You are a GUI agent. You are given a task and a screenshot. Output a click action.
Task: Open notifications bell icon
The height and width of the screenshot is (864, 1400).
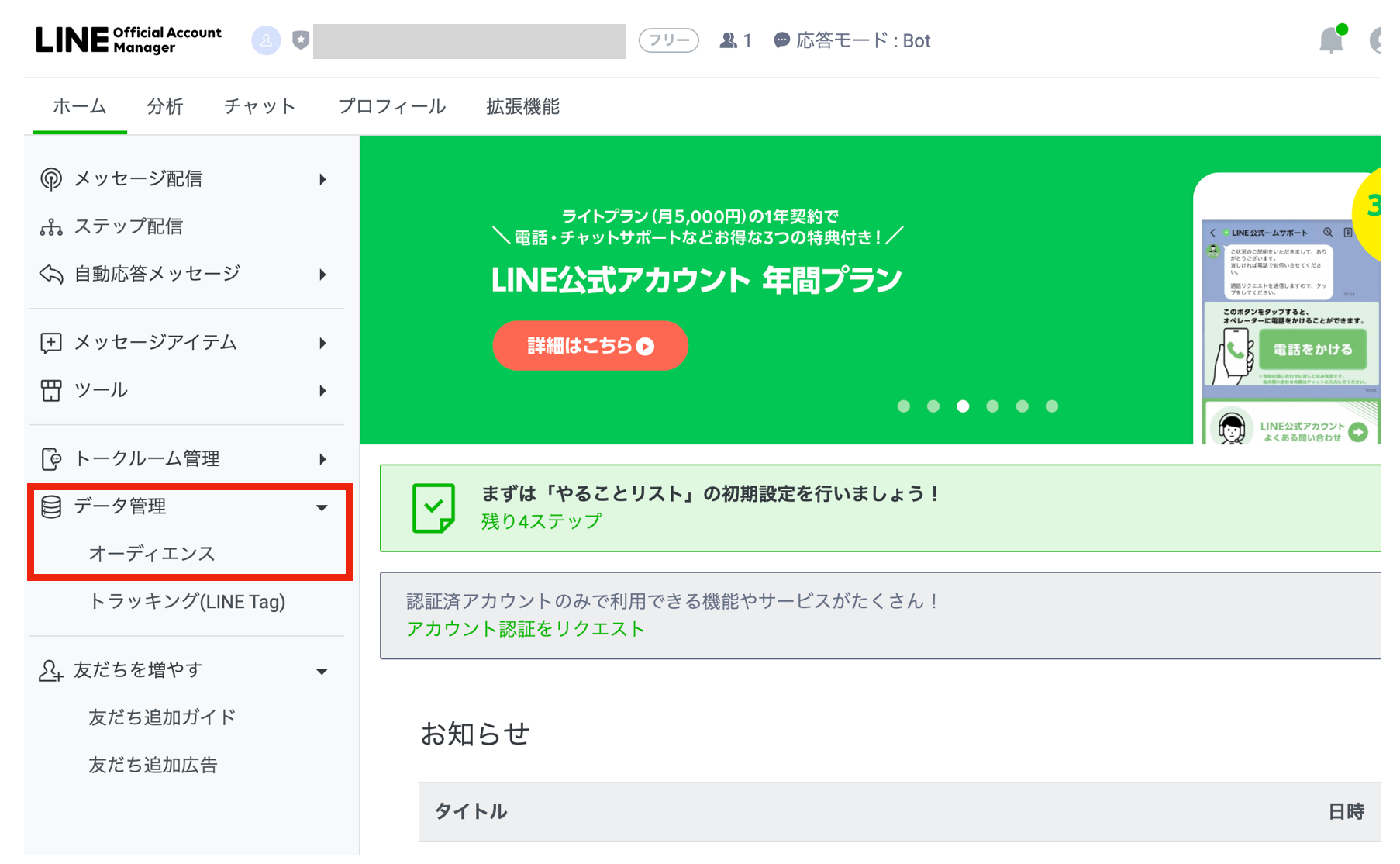(x=1333, y=40)
